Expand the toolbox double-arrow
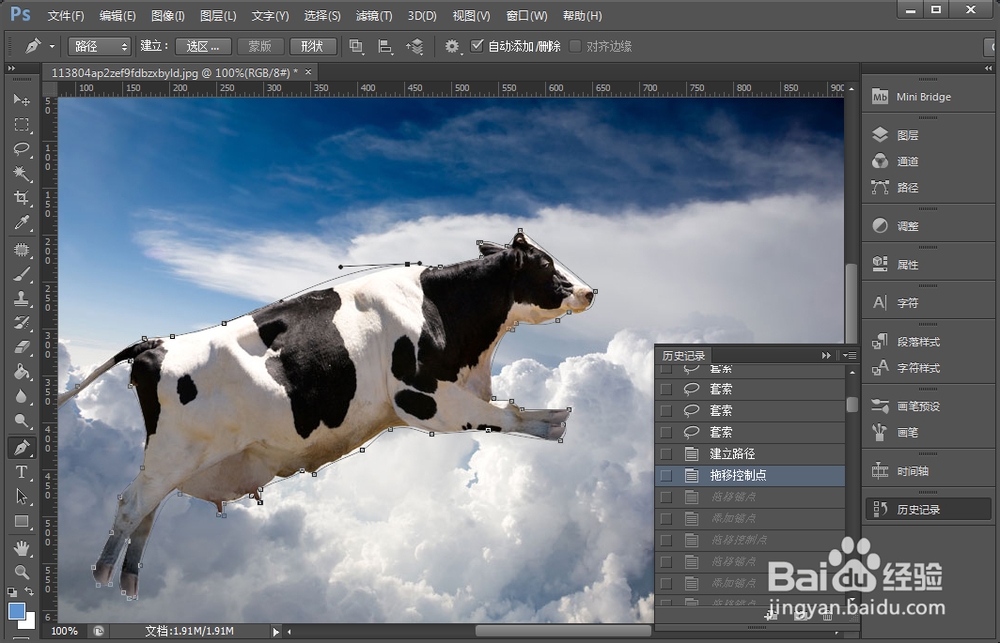The width and height of the screenshot is (1000, 643). point(11,68)
